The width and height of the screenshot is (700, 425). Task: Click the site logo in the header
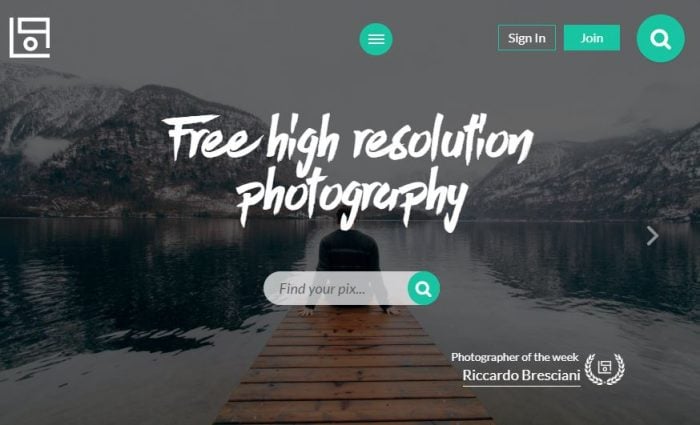click(29, 38)
